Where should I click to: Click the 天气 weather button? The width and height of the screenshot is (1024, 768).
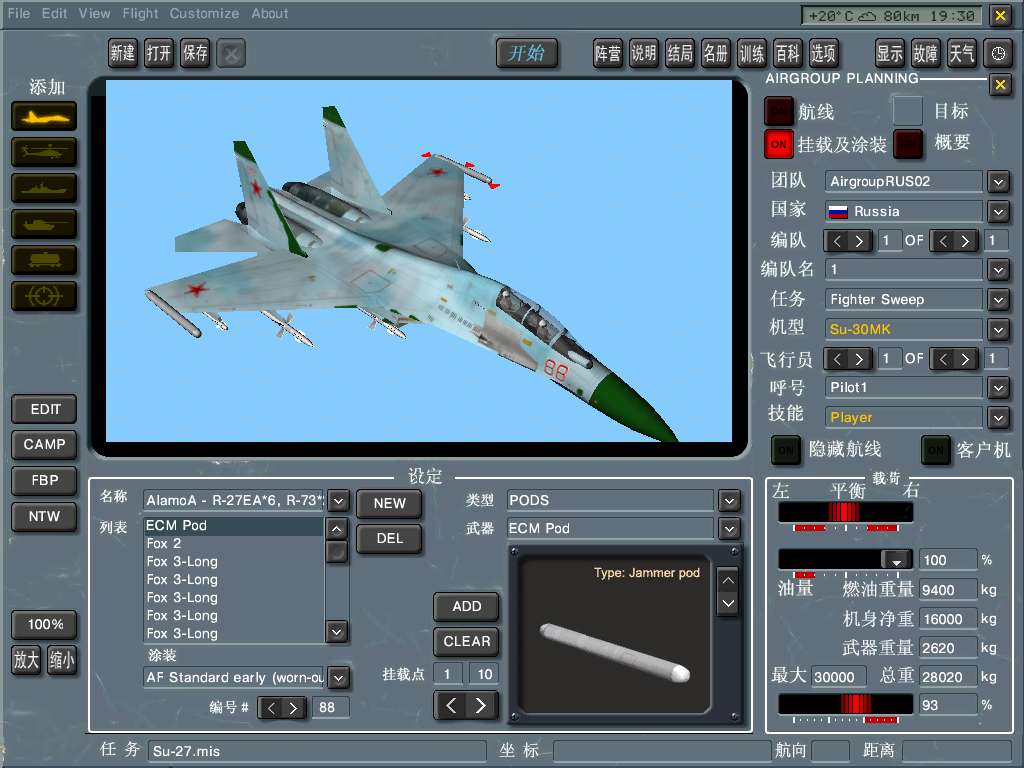point(961,53)
